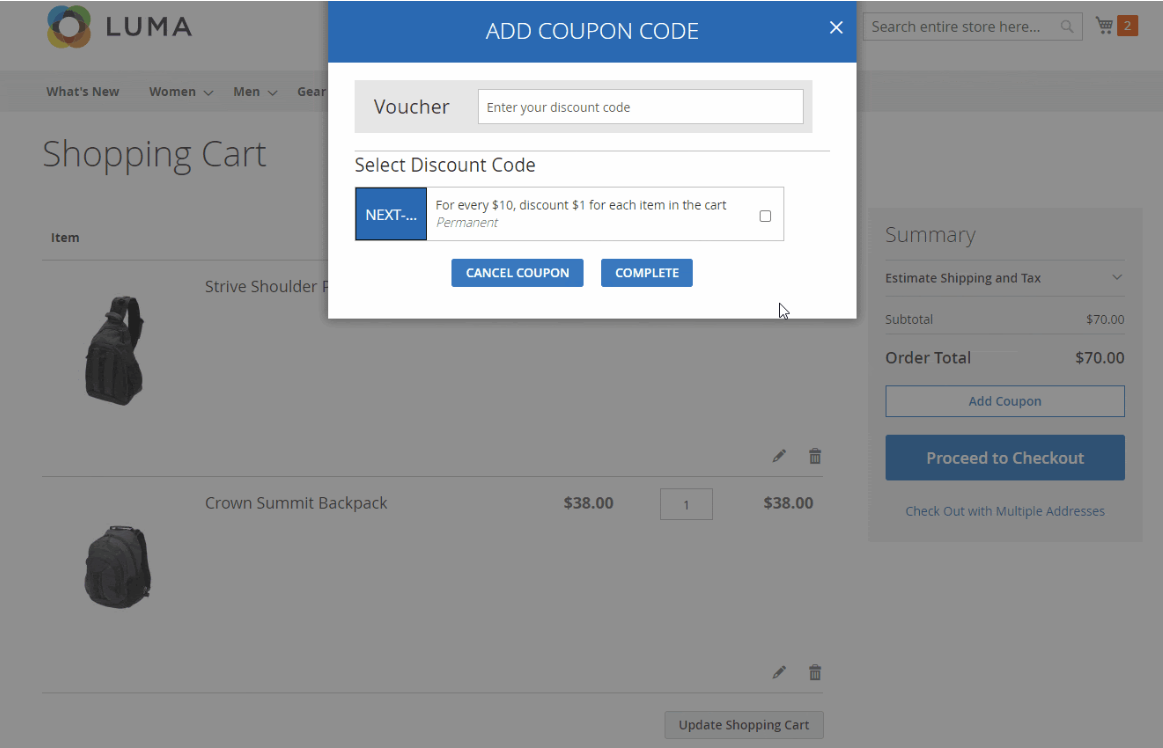Click the Crown Summit Backpack thumbnail image

(117, 567)
